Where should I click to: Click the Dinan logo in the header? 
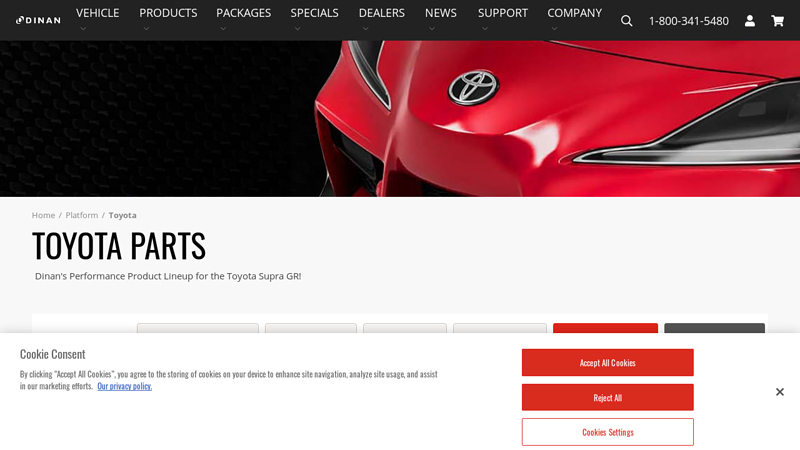click(38, 20)
